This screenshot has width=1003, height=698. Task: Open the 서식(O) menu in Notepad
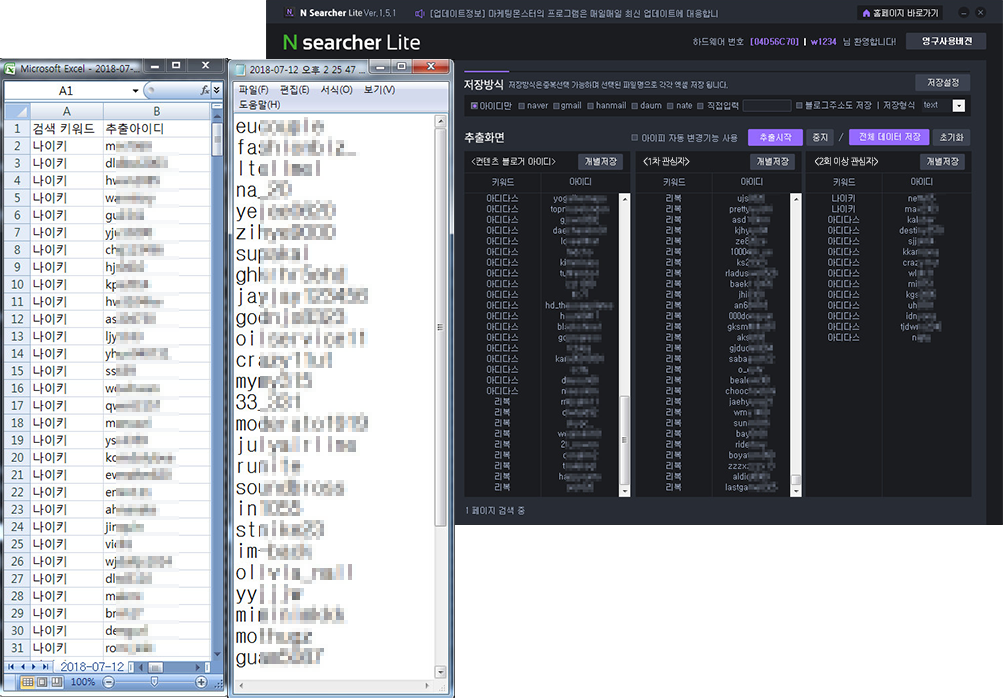tap(336, 90)
